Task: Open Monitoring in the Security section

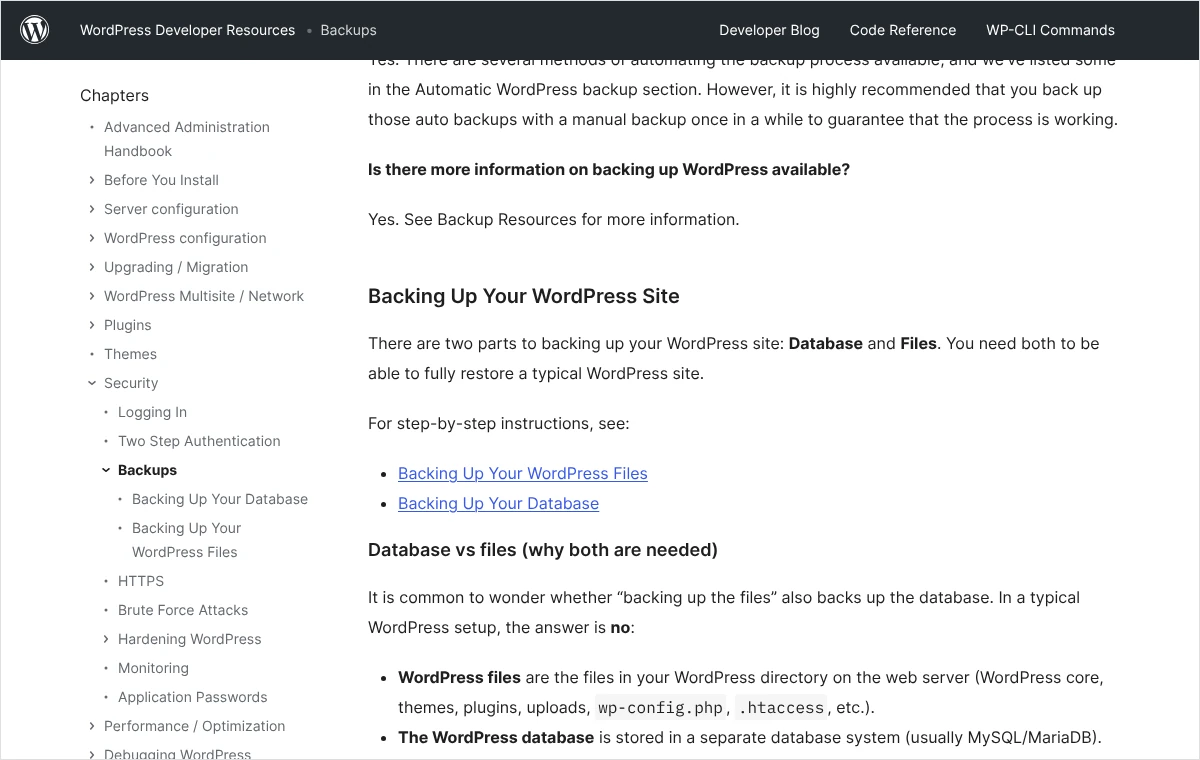Action: pyautogui.click(x=153, y=668)
